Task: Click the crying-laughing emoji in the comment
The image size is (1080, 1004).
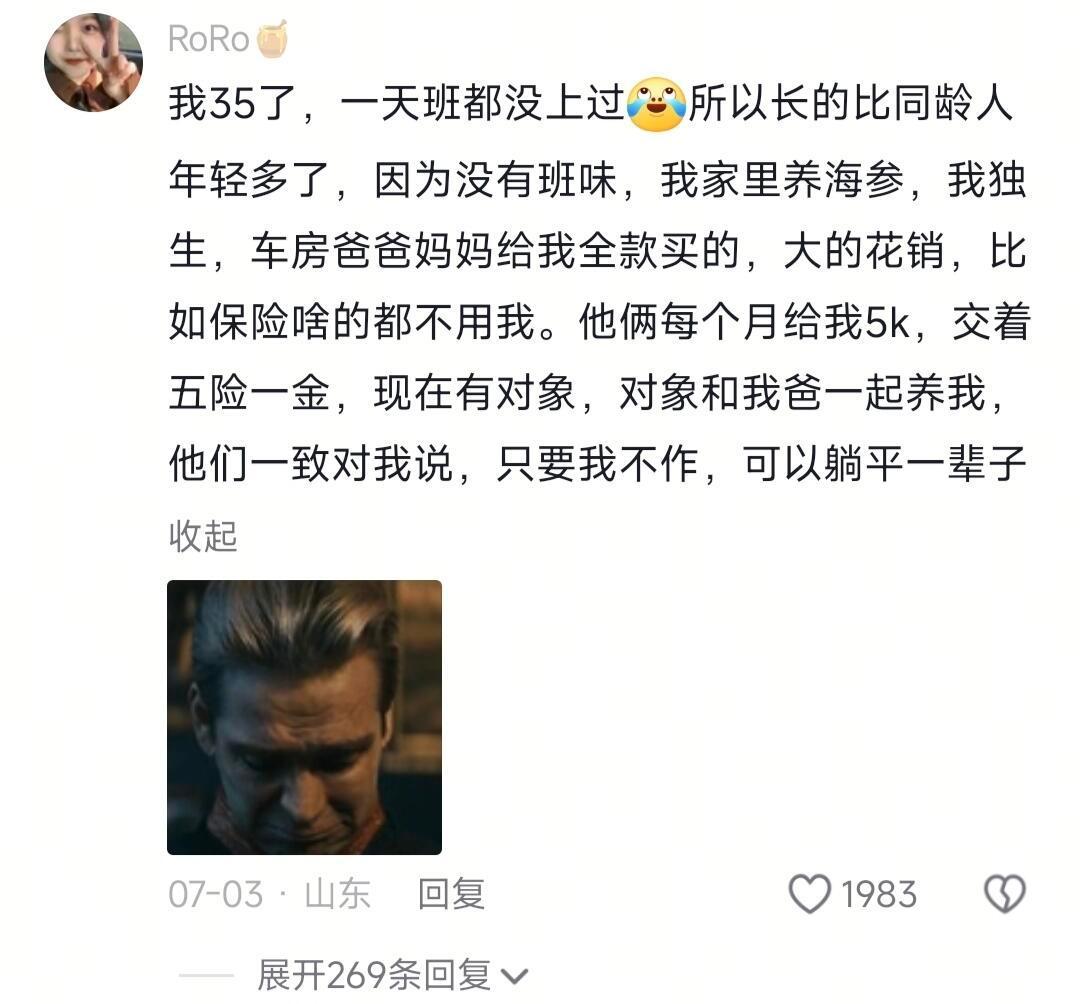Action: (656, 104)
